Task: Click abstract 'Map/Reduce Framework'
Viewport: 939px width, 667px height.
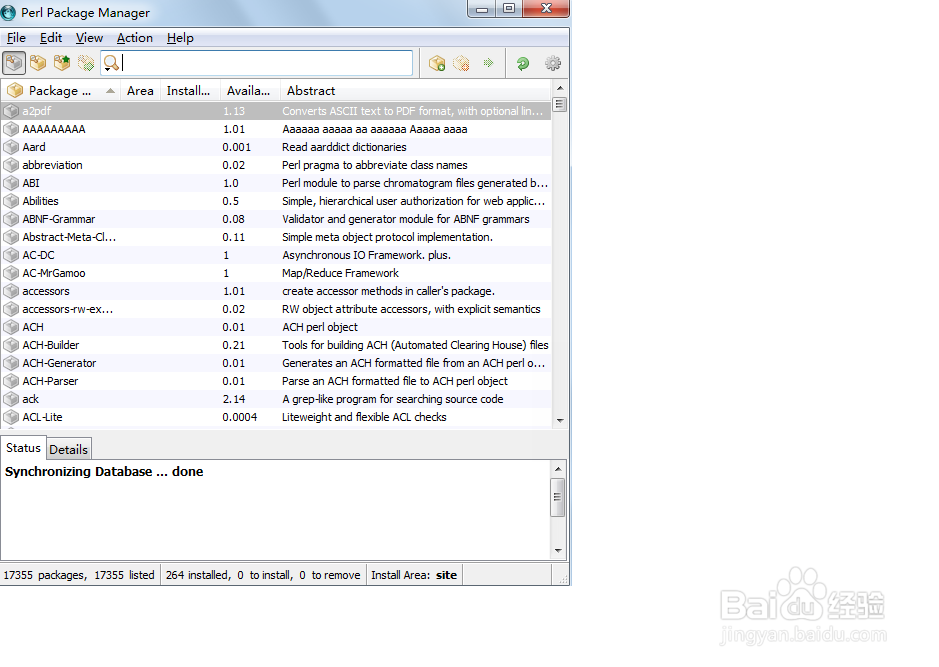Action: pyautogui.click(x=340, y=273)
